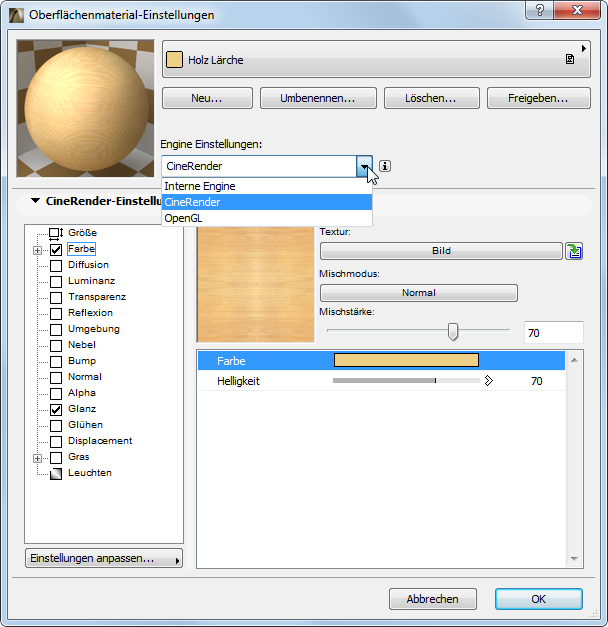
Task: Enable the Normal channel checkbox
Action: (x=56, y=377)
